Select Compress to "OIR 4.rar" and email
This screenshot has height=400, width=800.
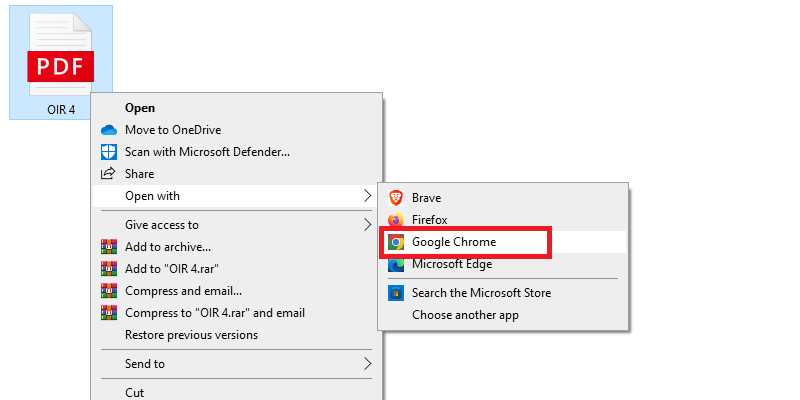(215, 313)
